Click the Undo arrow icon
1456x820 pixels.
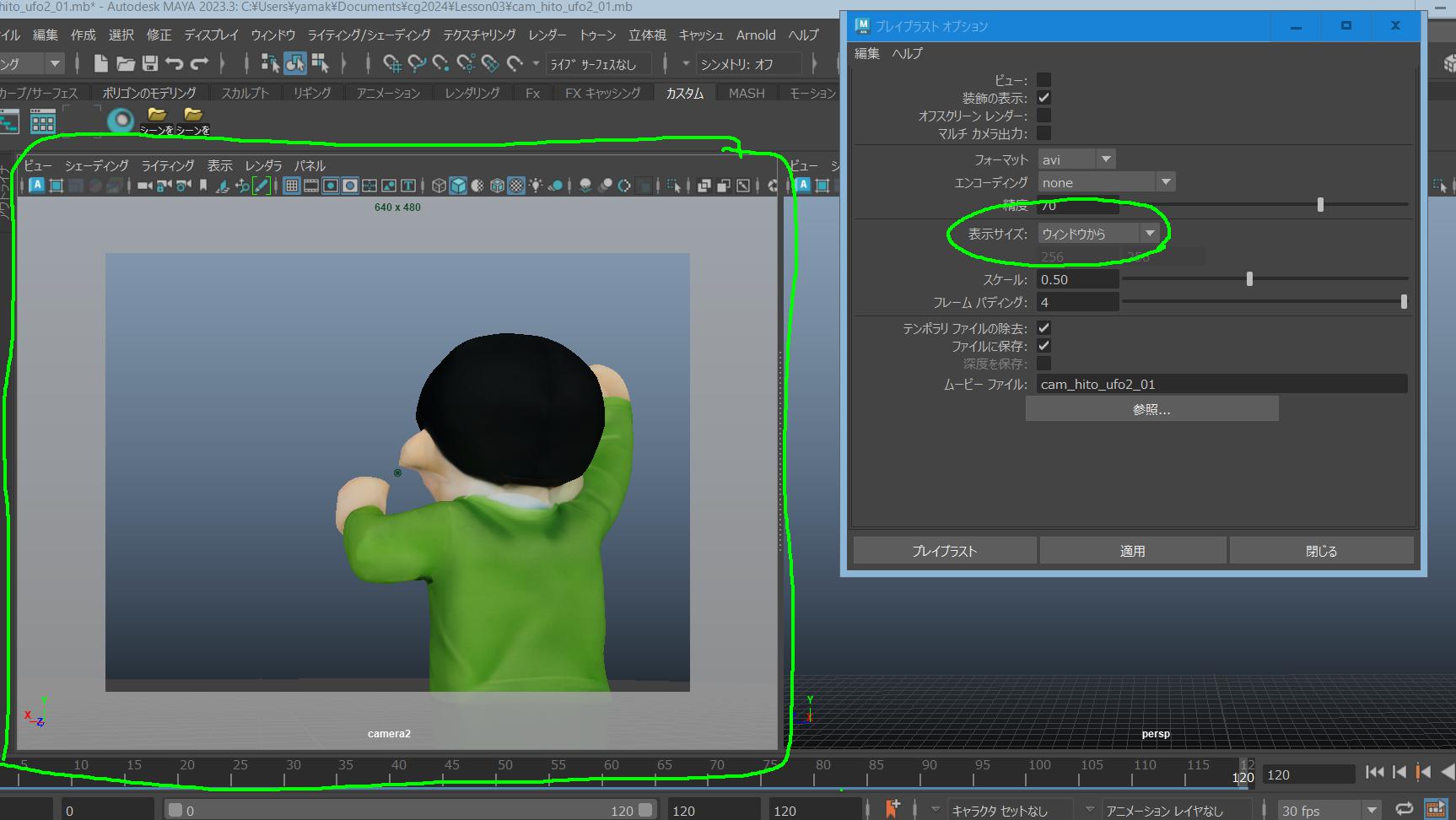(175, 63)
